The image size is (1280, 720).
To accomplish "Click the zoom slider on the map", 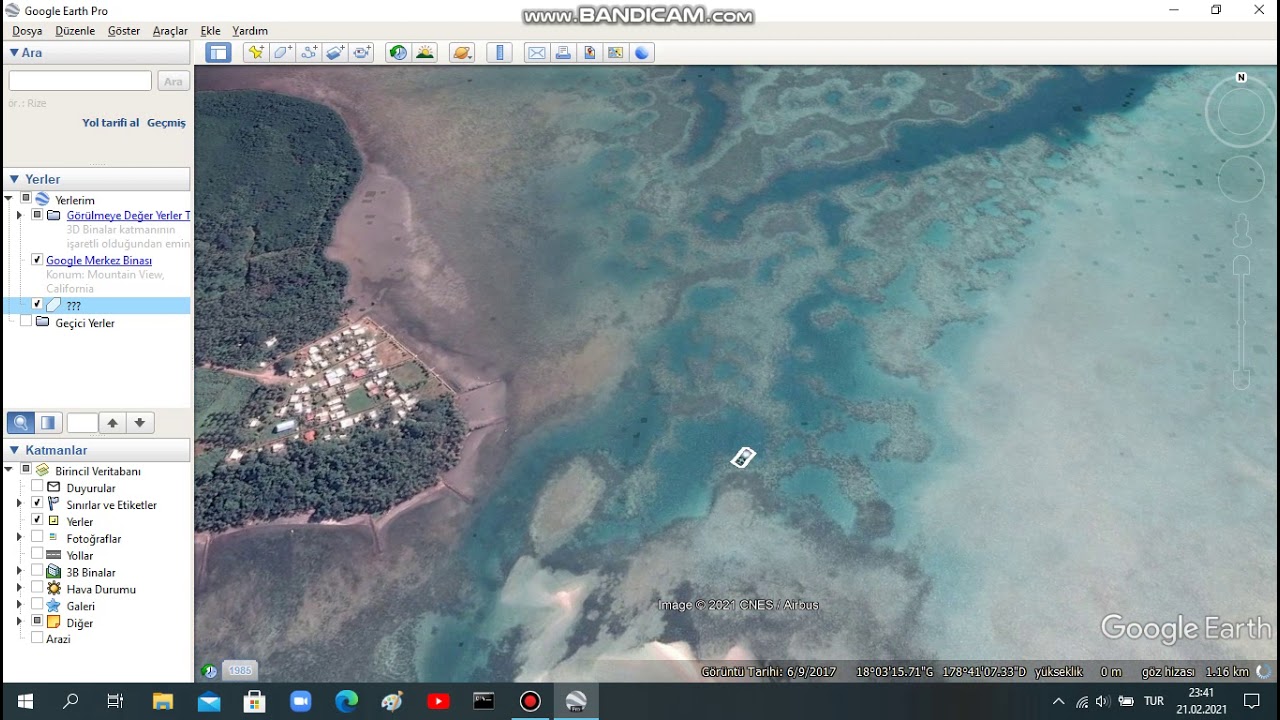I will pyautogui.click(x=1242, y=322).
